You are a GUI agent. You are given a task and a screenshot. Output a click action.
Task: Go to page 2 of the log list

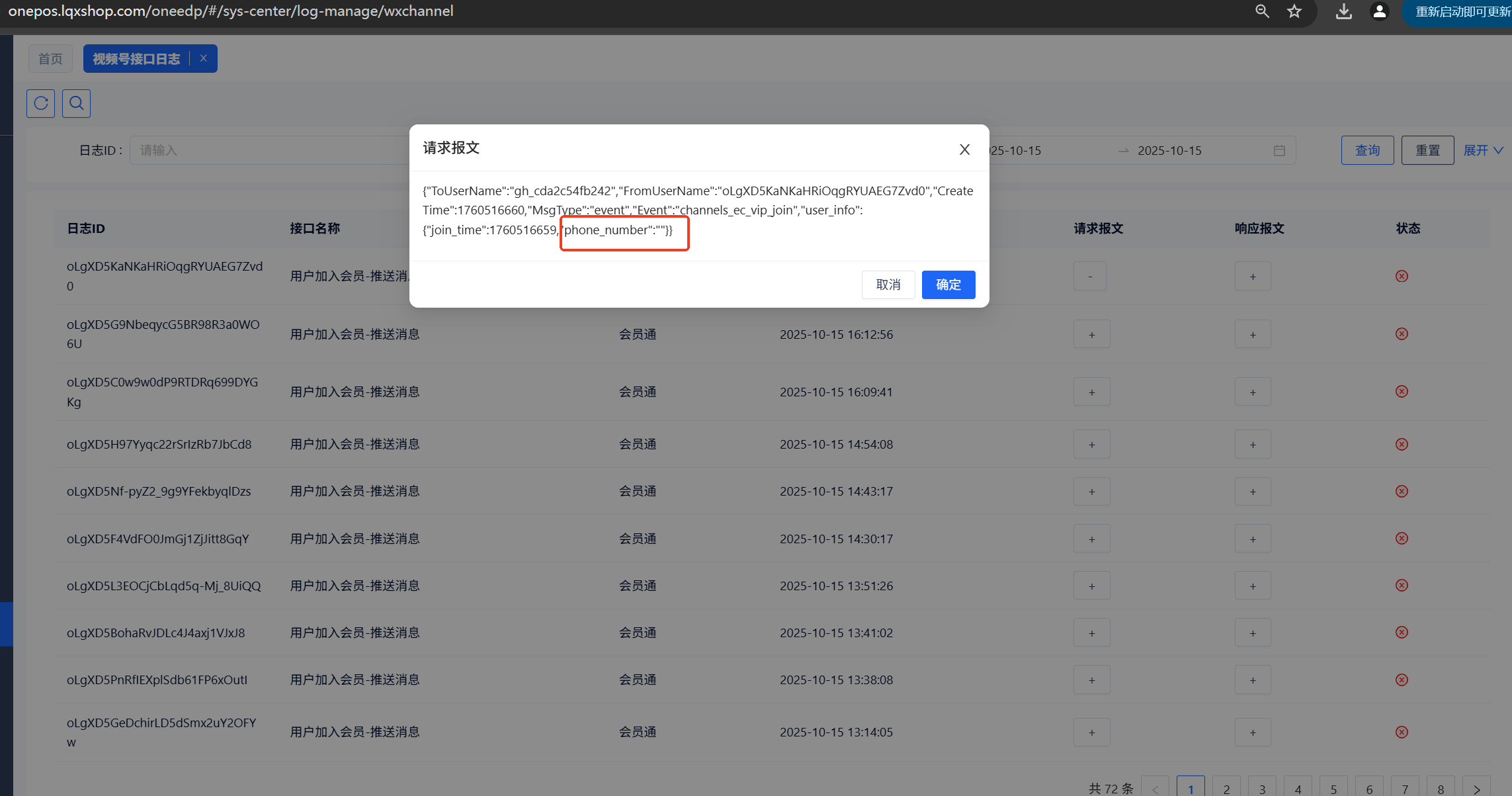point(1226,788)
